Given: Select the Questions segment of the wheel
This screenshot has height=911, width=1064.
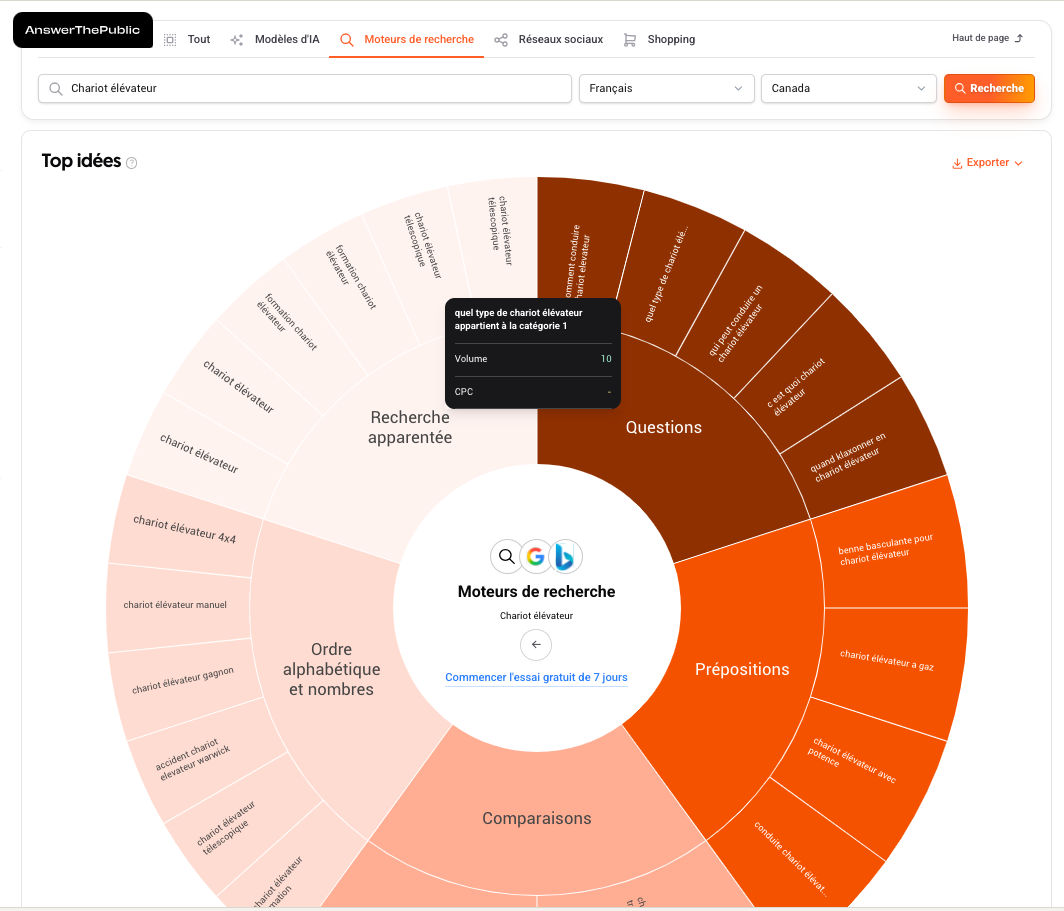Looking at the screenshot, I should point(663,427).
